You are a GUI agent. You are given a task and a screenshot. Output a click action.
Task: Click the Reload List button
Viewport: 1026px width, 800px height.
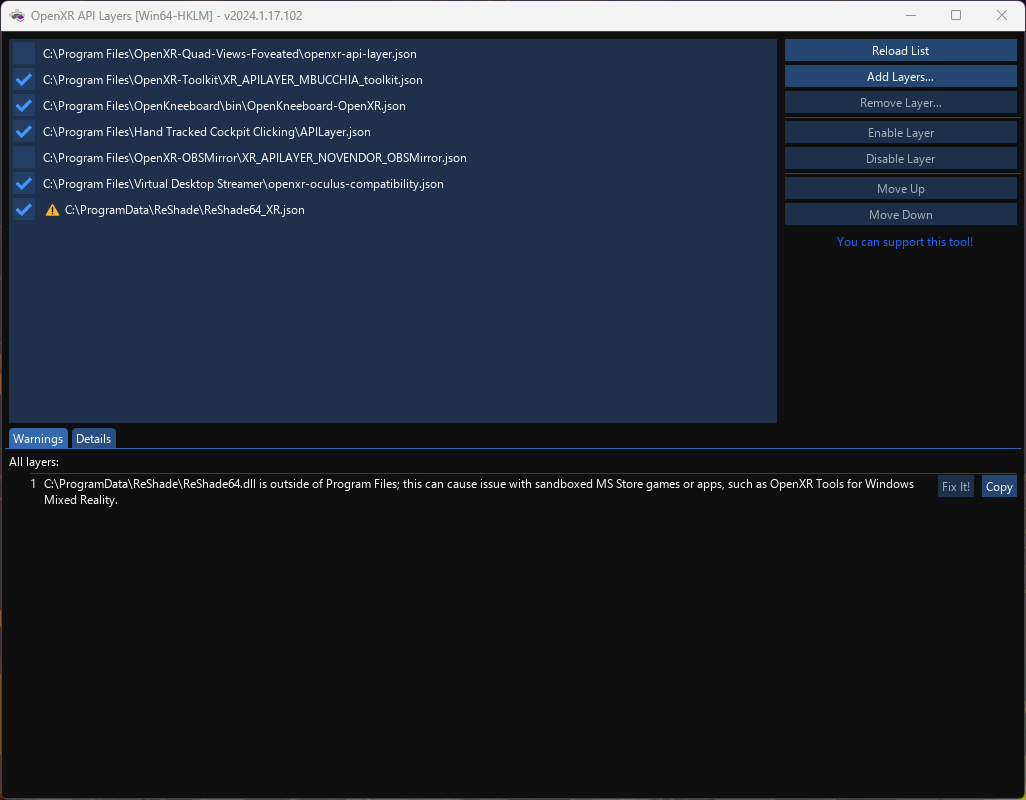coord(900,50)
